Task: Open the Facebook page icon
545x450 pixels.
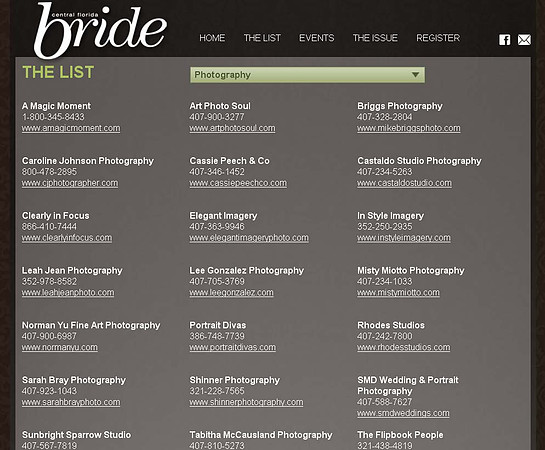Action: [504, 40]
